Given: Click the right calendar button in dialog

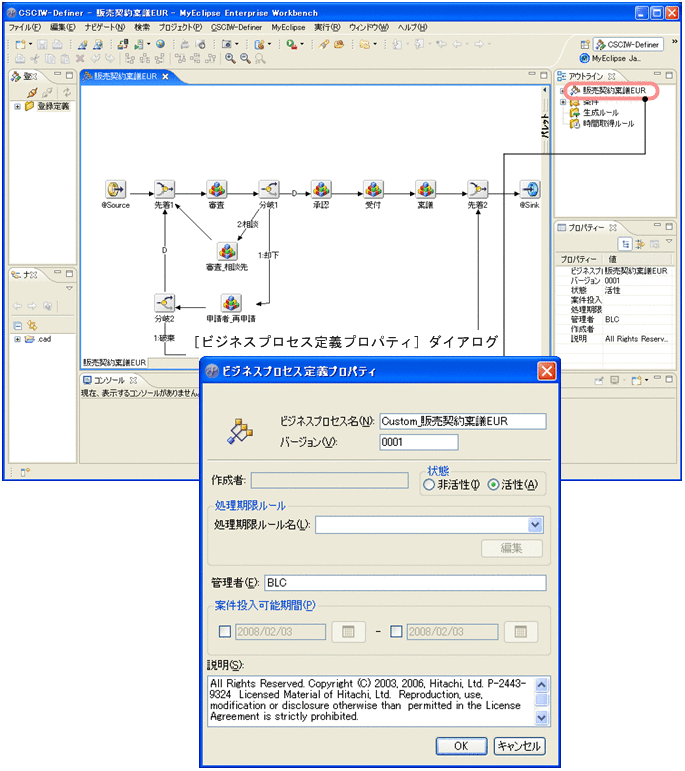Looking at the screenshot, I should coord(521,632).
